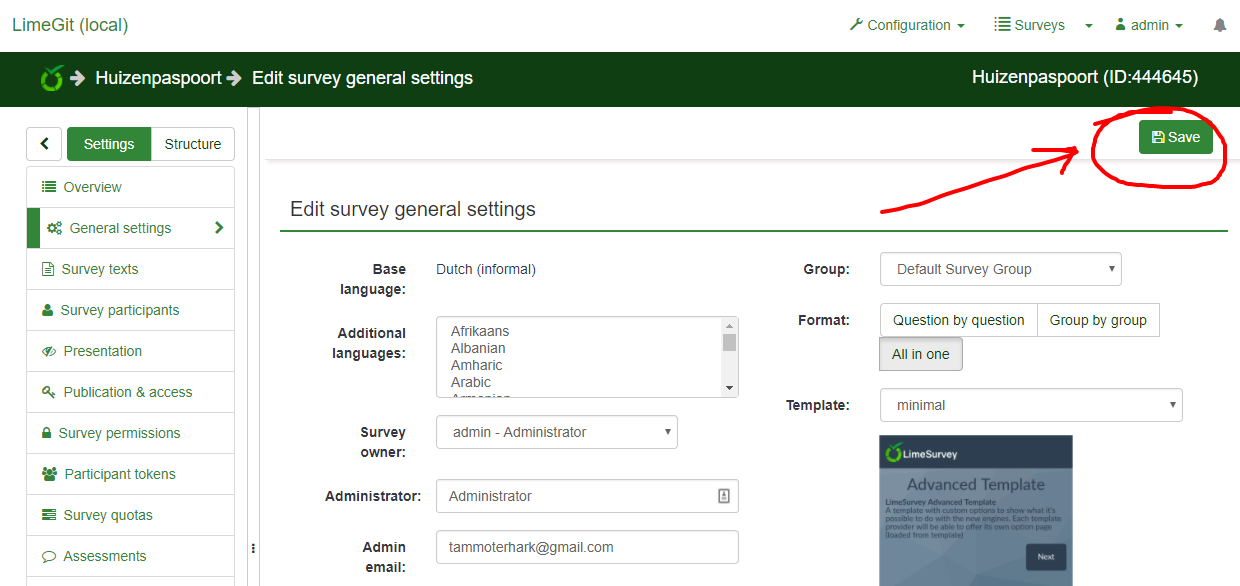
Task: Click the Admin email input field
Action: click(x=587, y=547)
